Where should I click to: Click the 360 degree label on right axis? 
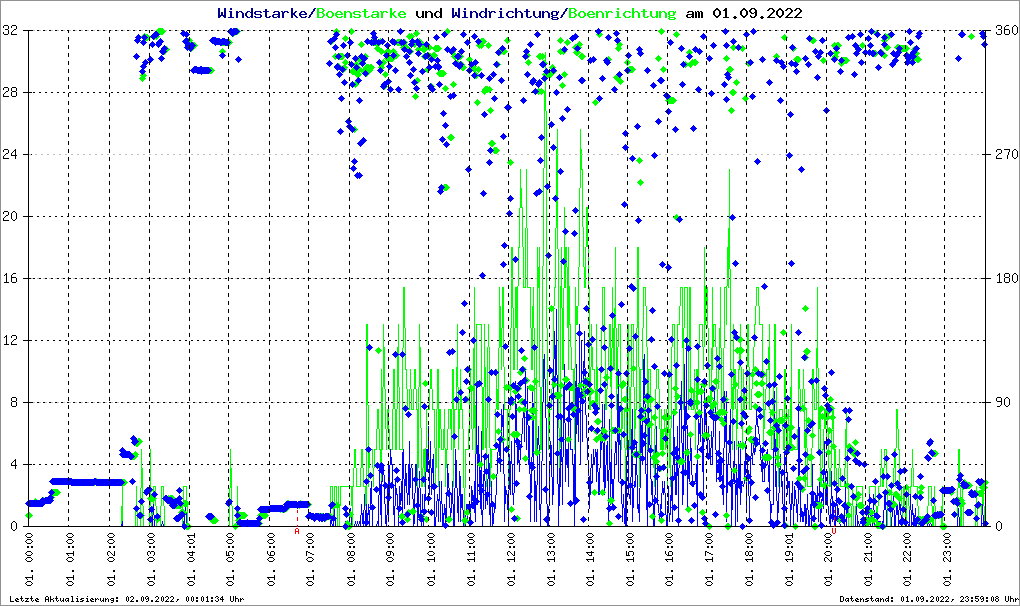pyautogui.click(x=1005, y=31)
